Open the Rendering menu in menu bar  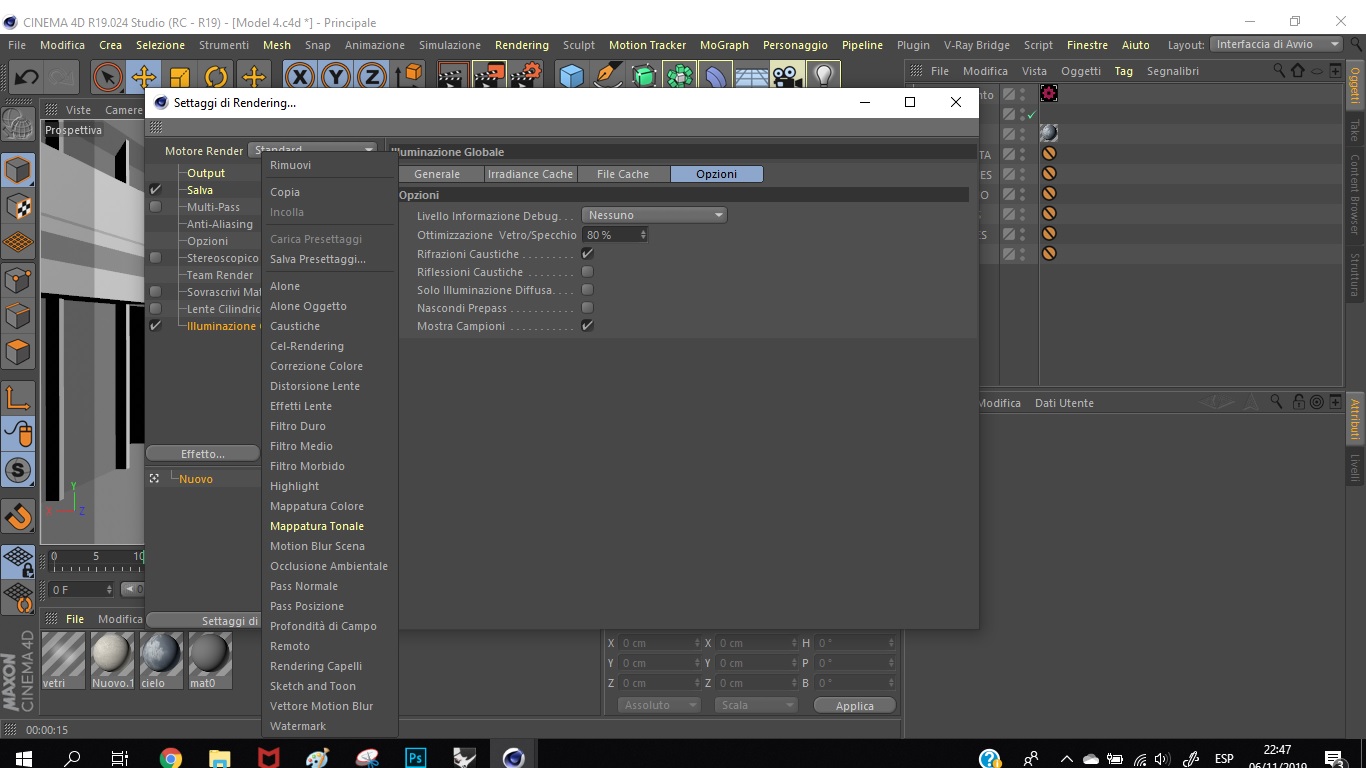pyautogui.click(x=522, y=45)
